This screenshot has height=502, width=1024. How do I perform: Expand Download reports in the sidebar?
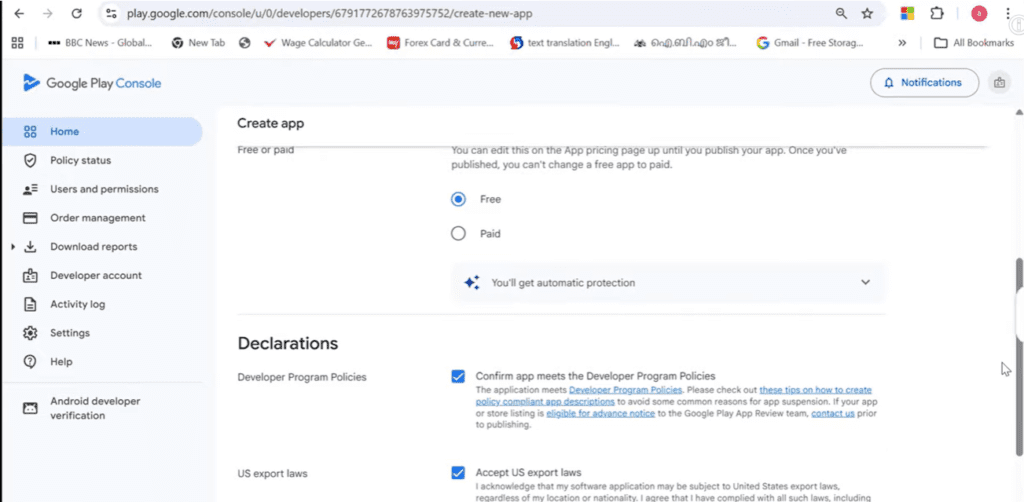click(x=13, y=247)
